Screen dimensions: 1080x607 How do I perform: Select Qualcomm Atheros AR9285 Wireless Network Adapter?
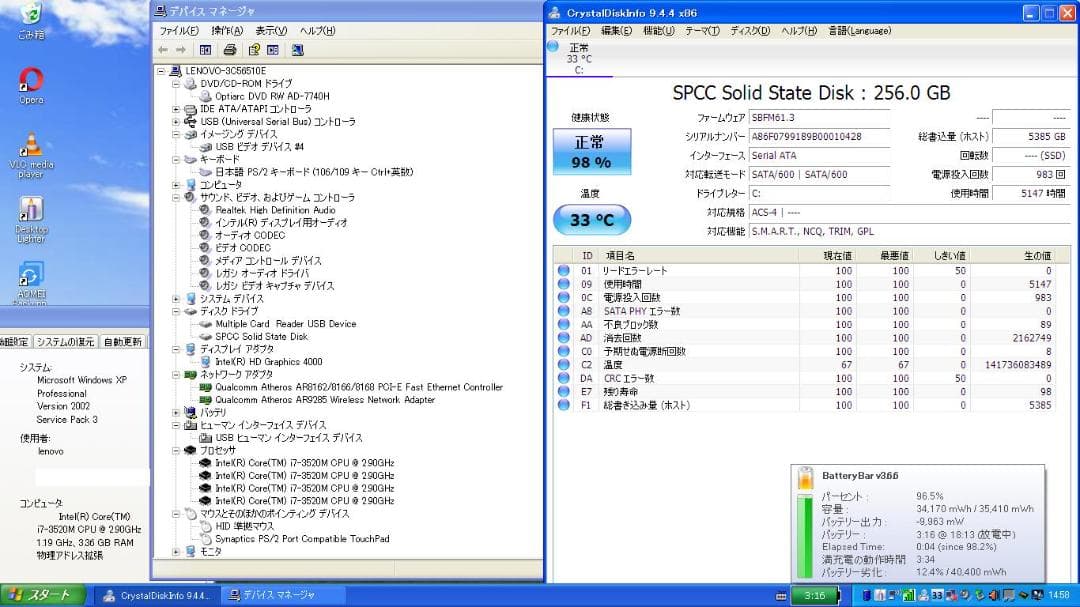(324, 400)
